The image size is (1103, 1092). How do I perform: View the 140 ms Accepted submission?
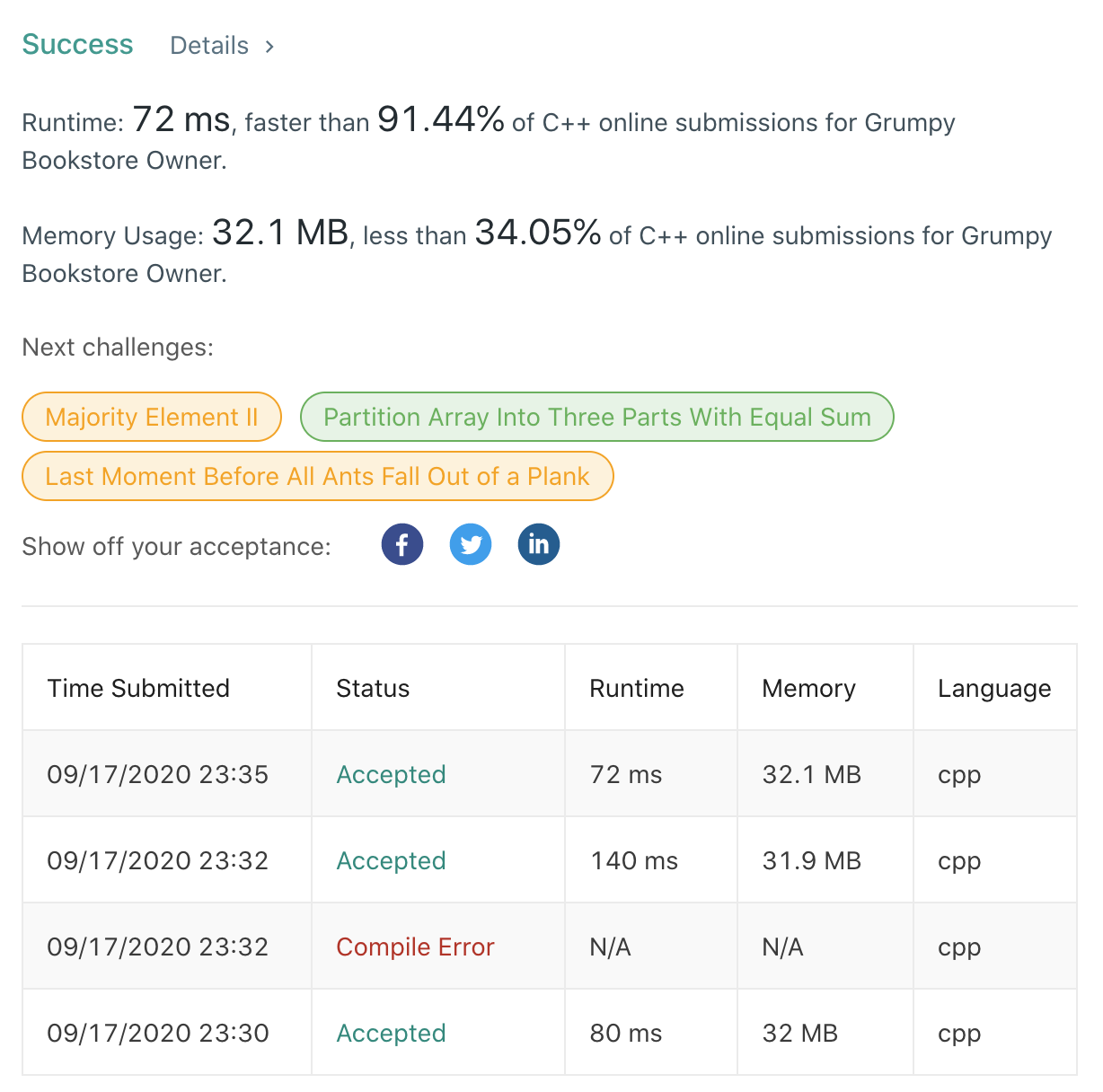[x=391, y=860]
